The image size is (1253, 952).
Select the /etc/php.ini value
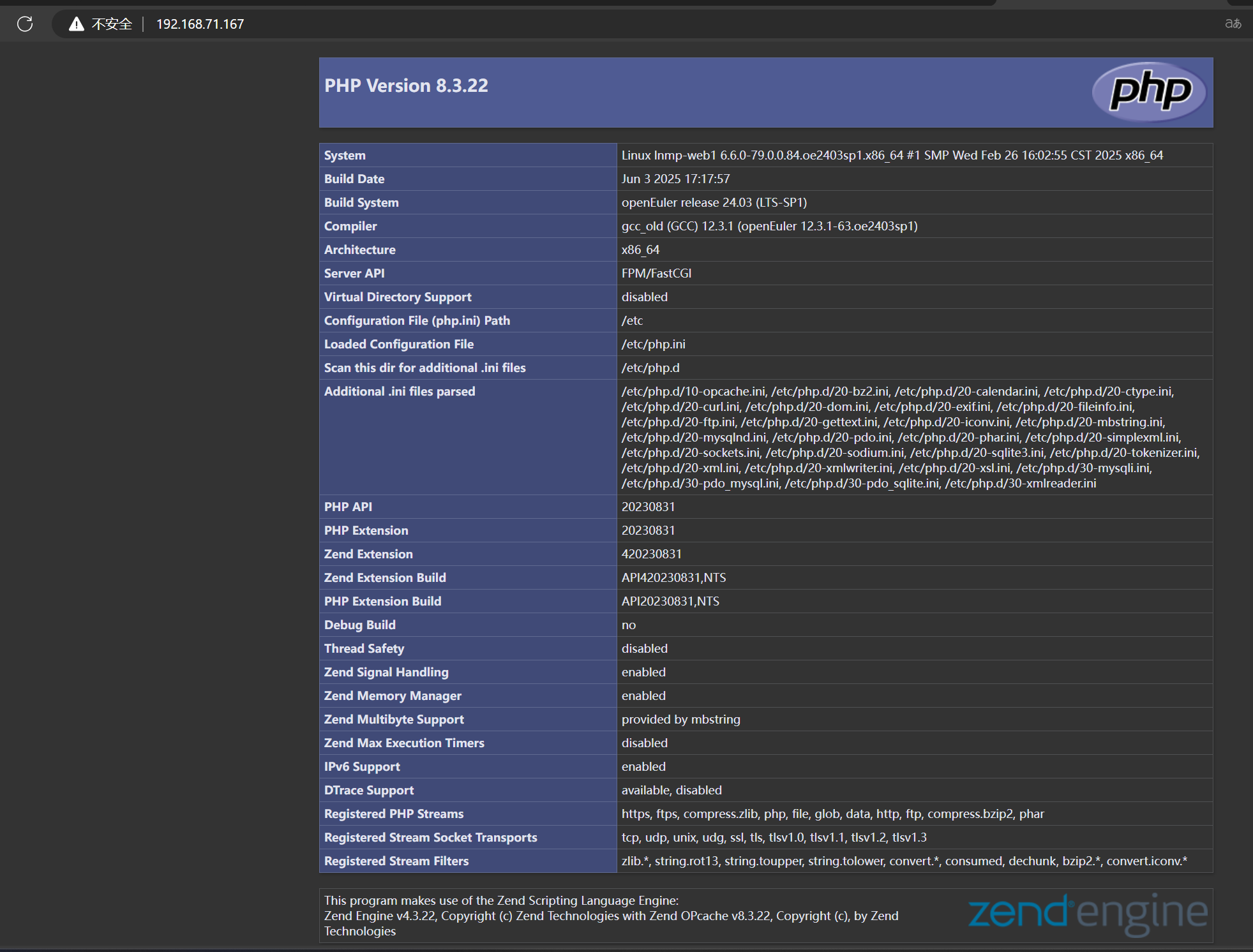click(x=654, y=344)
